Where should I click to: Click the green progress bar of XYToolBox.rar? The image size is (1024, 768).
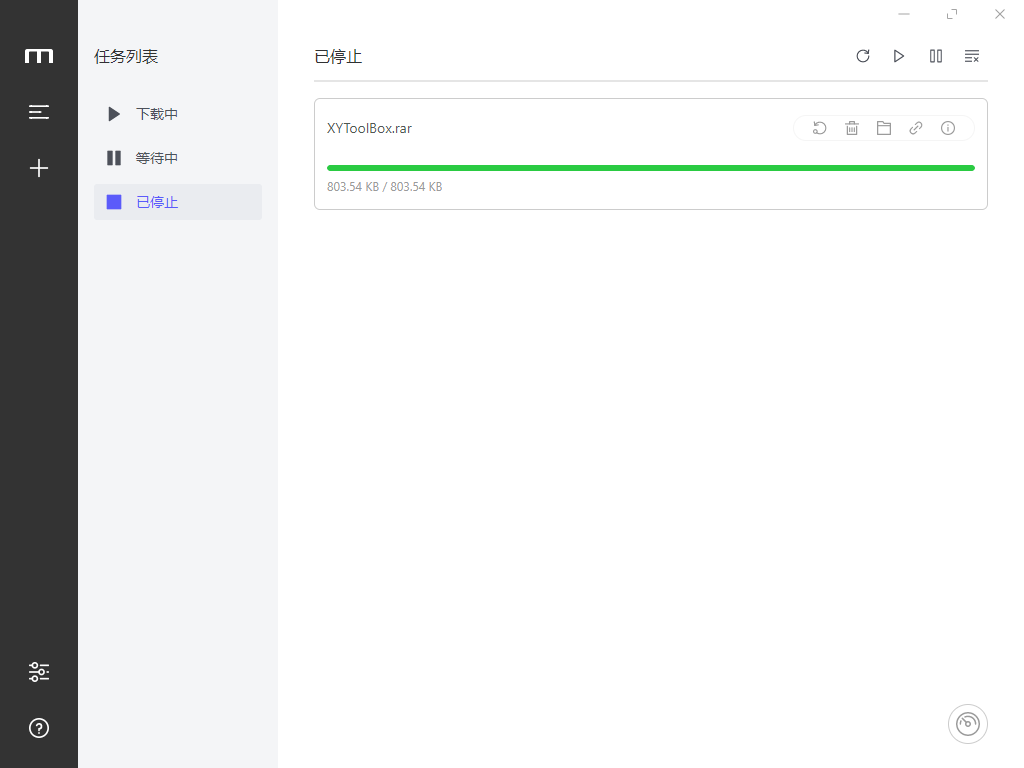point(650,167)
